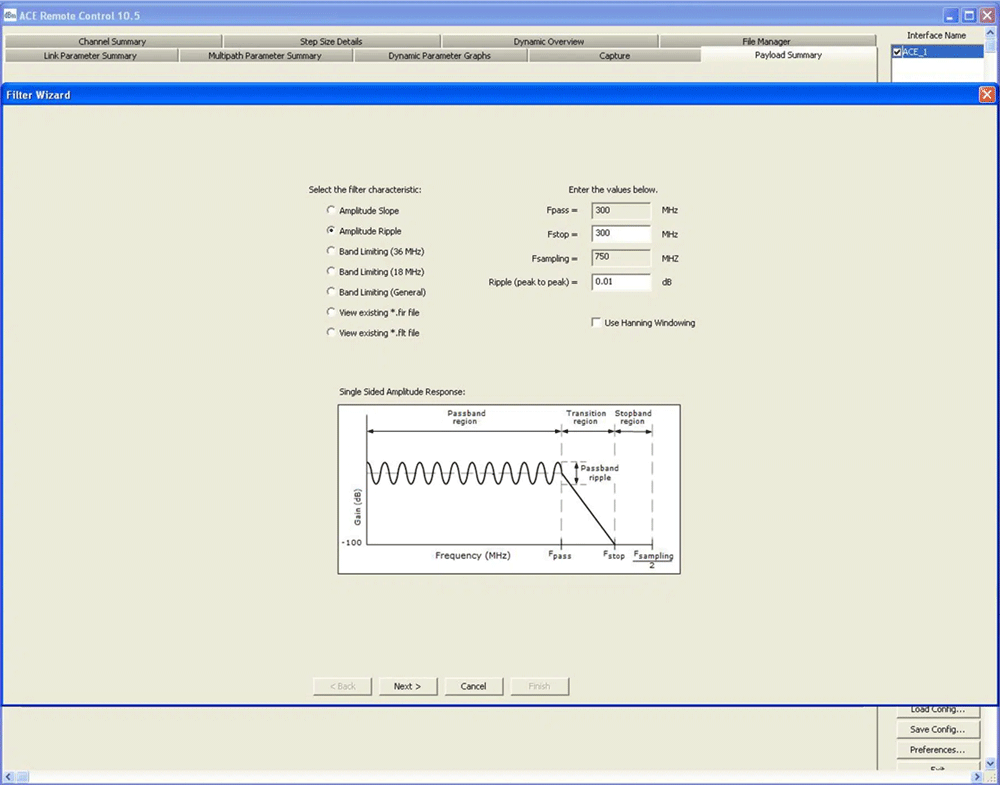This screenshot has width=1000, height=785.
Task: Open the File Manager tab
Action: (x=766, y=42)
